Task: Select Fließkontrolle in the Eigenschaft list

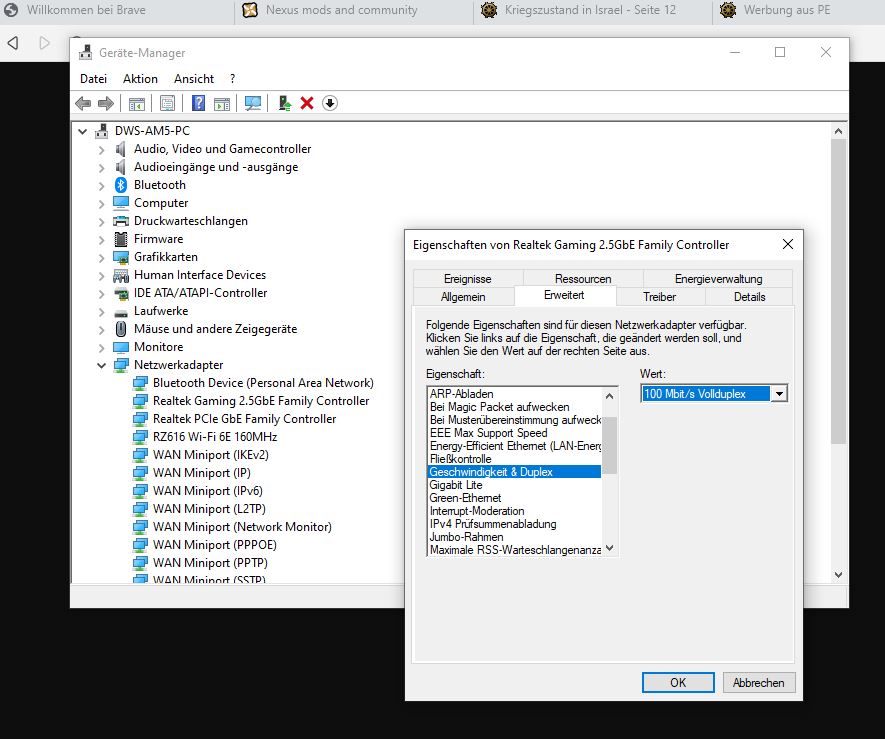Action: pyautogui.click(x=514, y=459)
